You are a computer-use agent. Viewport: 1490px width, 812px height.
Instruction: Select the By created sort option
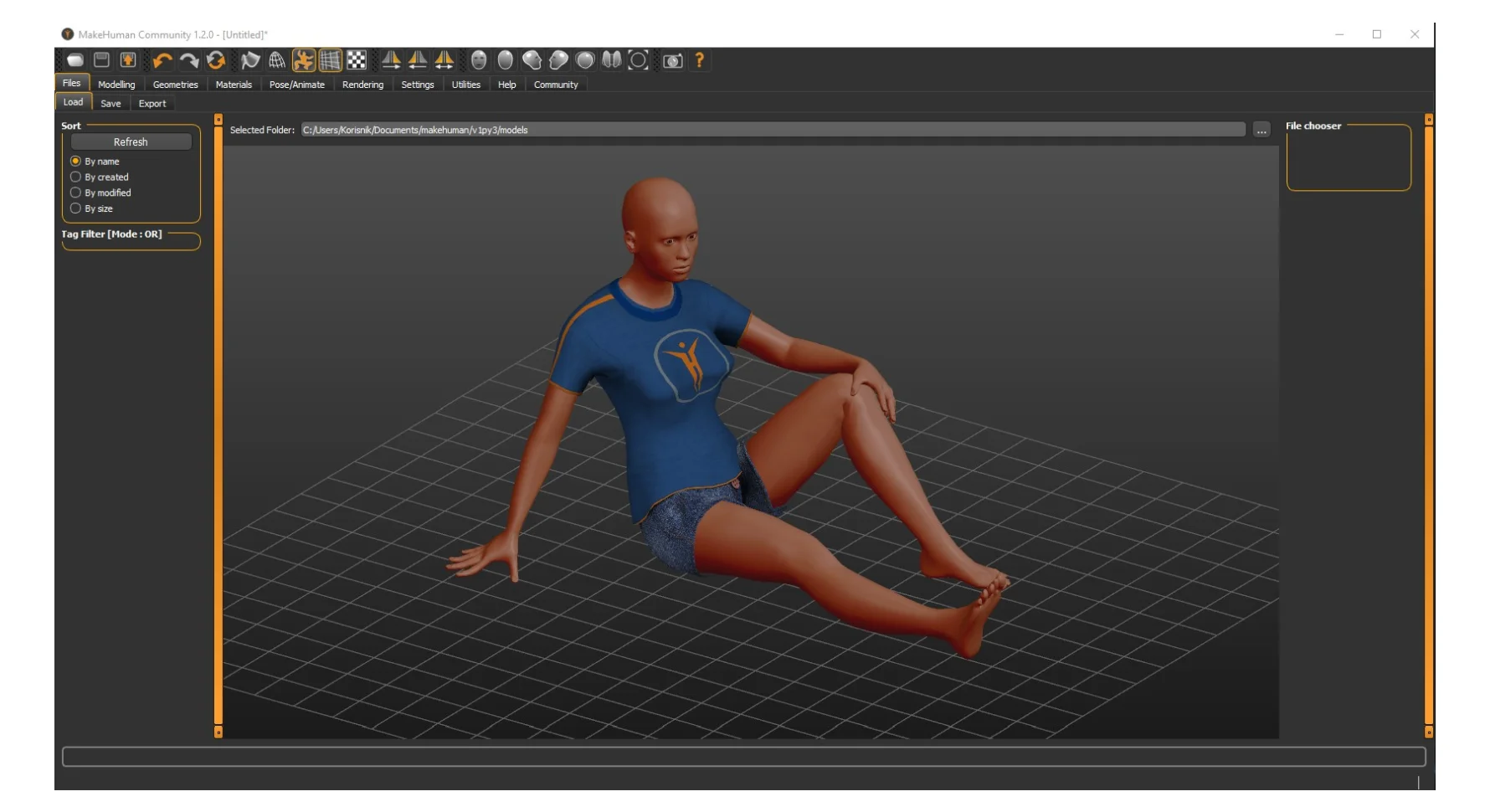coord(76,177)
